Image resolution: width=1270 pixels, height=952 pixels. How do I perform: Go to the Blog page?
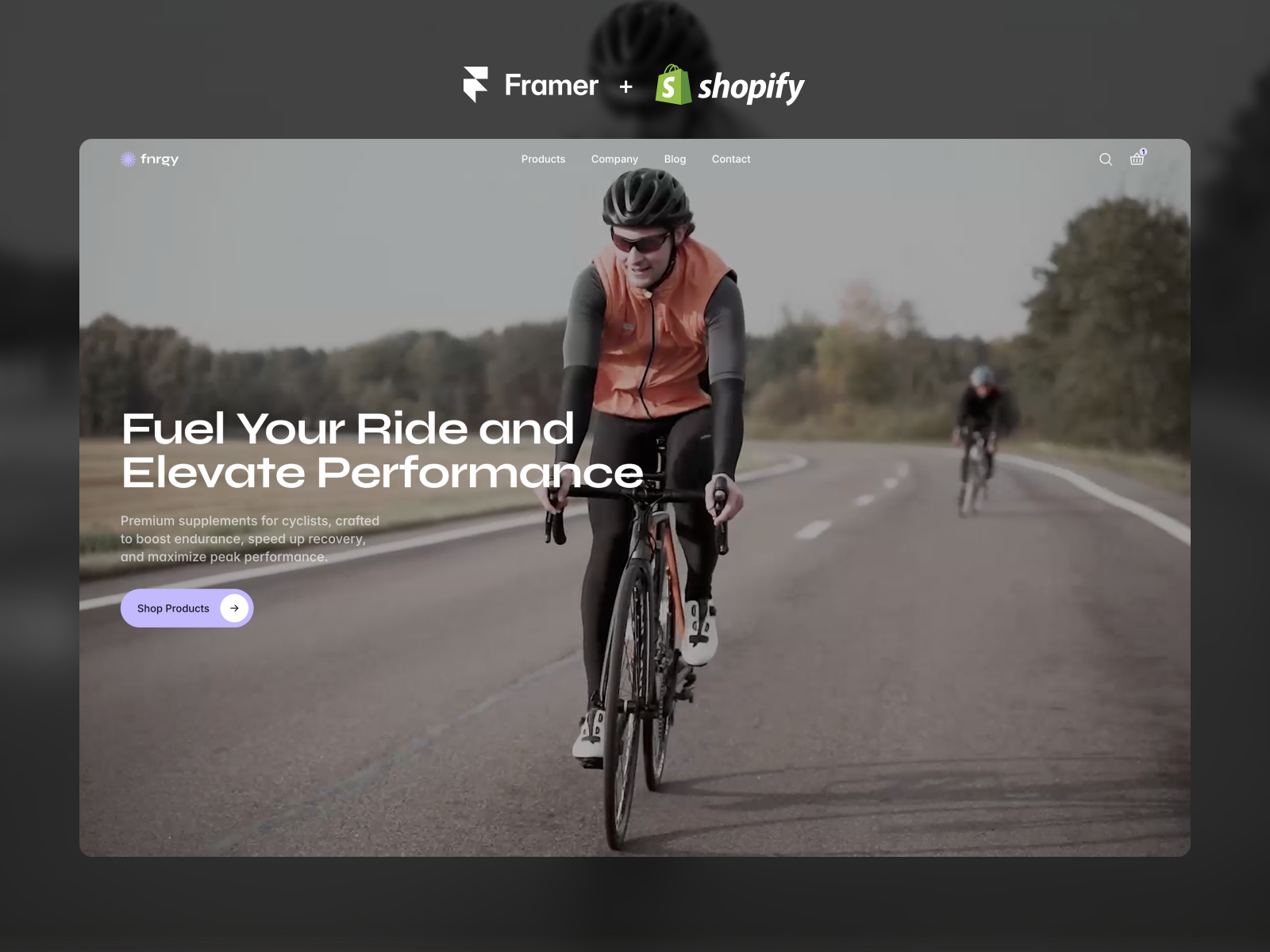(675, 159)
